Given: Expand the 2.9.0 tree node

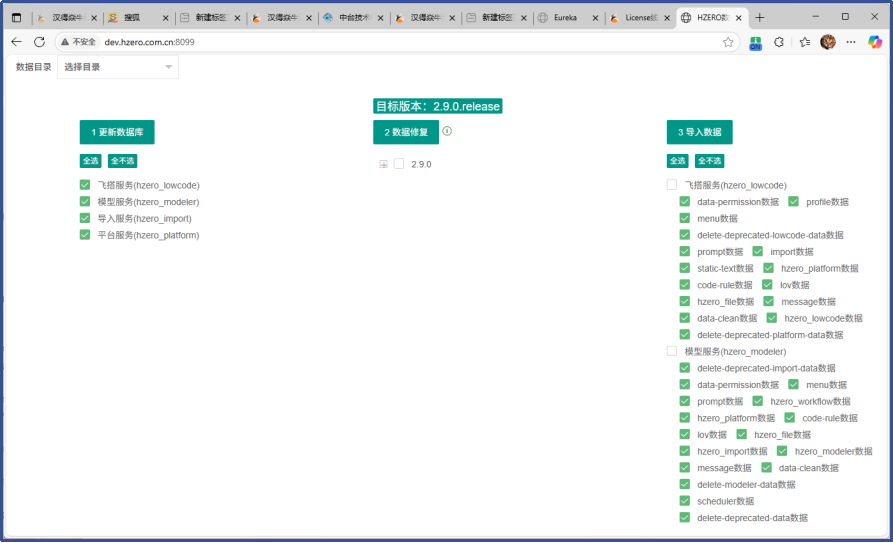Looking at the screenshot, I should tap(383, 164).
